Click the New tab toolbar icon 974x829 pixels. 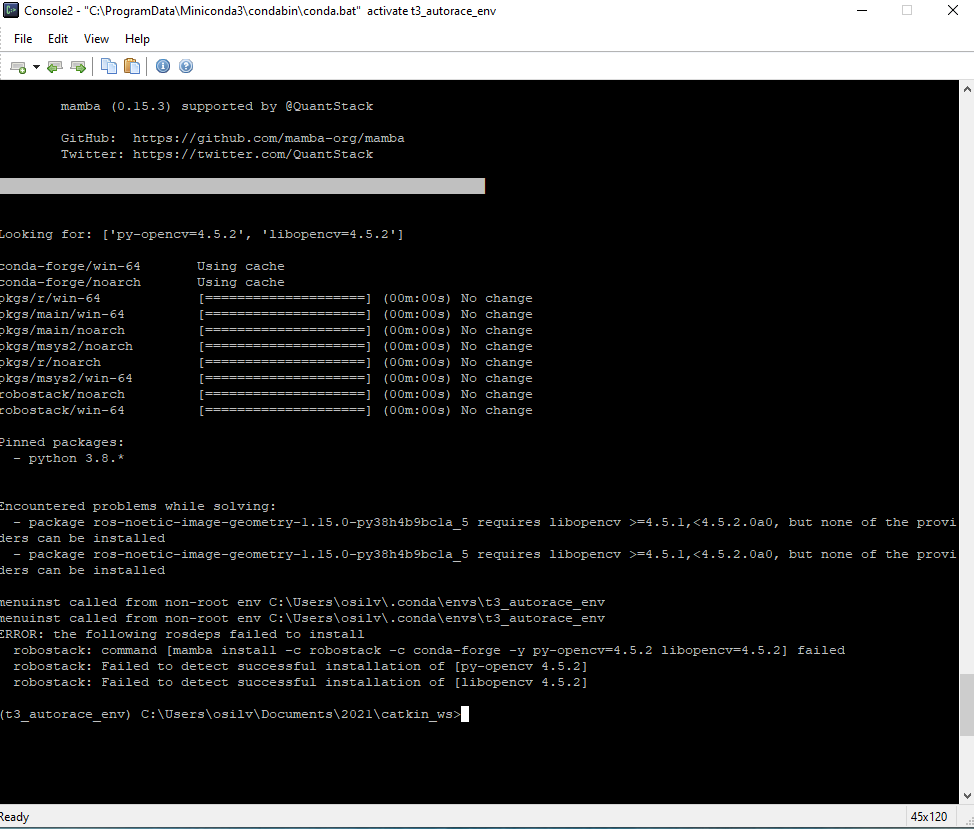coord(19,66)
